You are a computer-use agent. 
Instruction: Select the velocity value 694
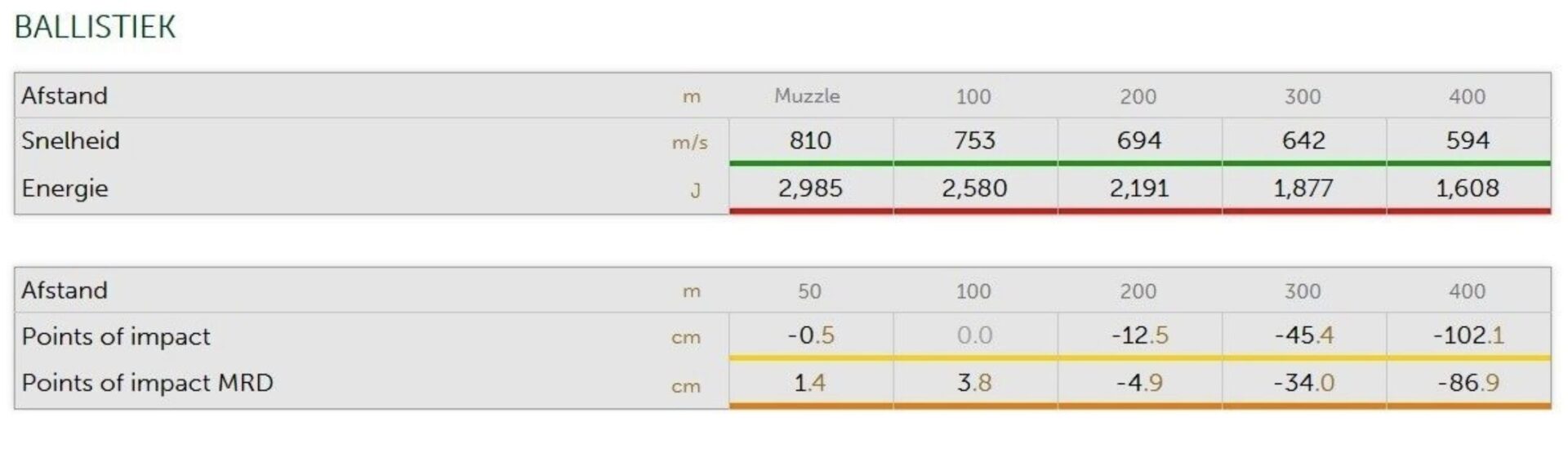[1138, 140]
